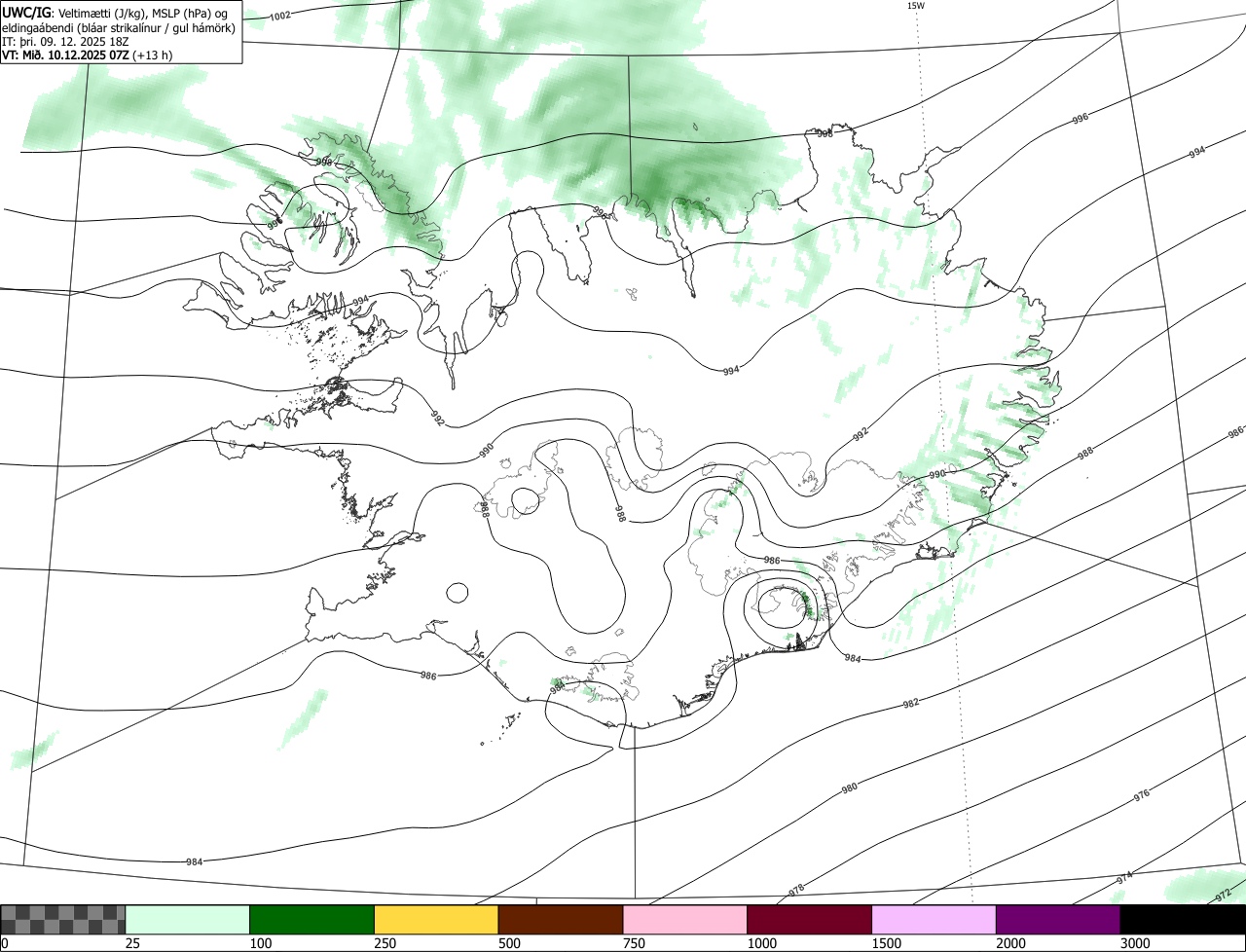Choose the dark purple 2000–3000 legend swatch
Screen dimensions: 1246x952
click(x=1058, y=920)
